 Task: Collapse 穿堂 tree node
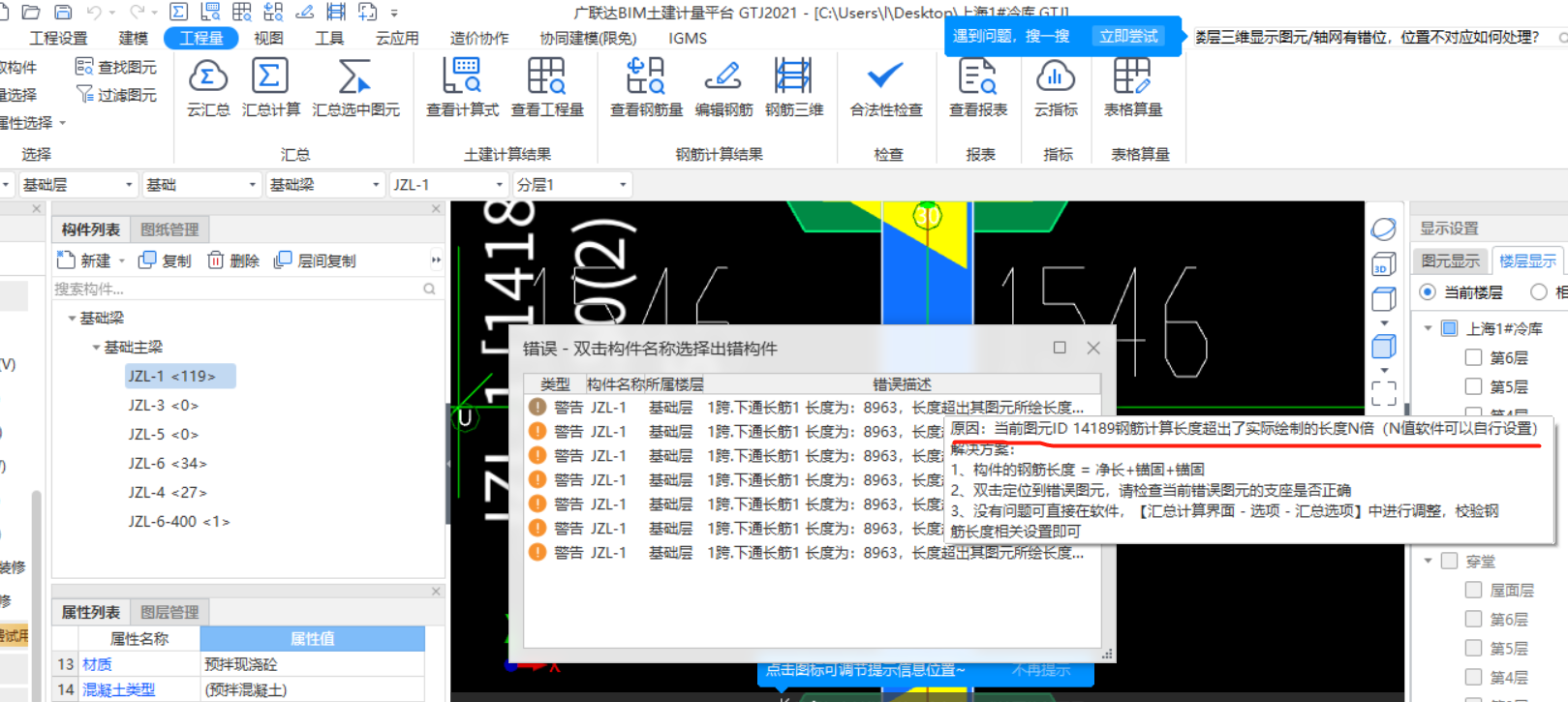click(1428, 561)
